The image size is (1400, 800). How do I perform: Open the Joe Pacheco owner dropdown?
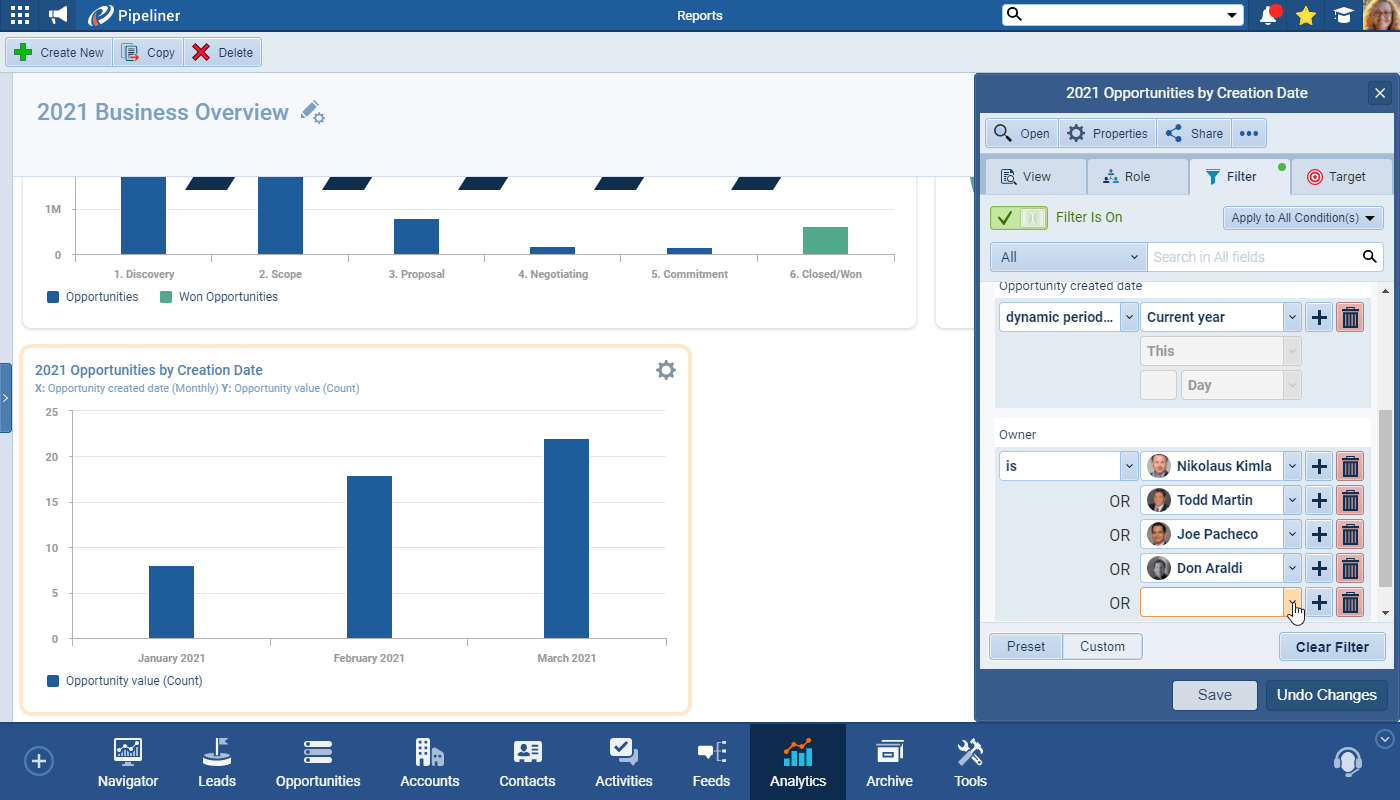1292,534
